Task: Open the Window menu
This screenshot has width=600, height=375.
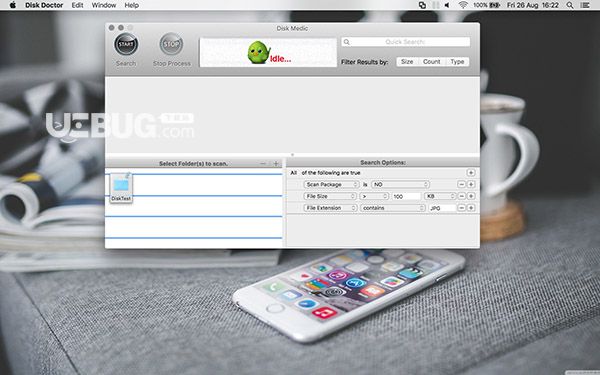Action: 104,5
